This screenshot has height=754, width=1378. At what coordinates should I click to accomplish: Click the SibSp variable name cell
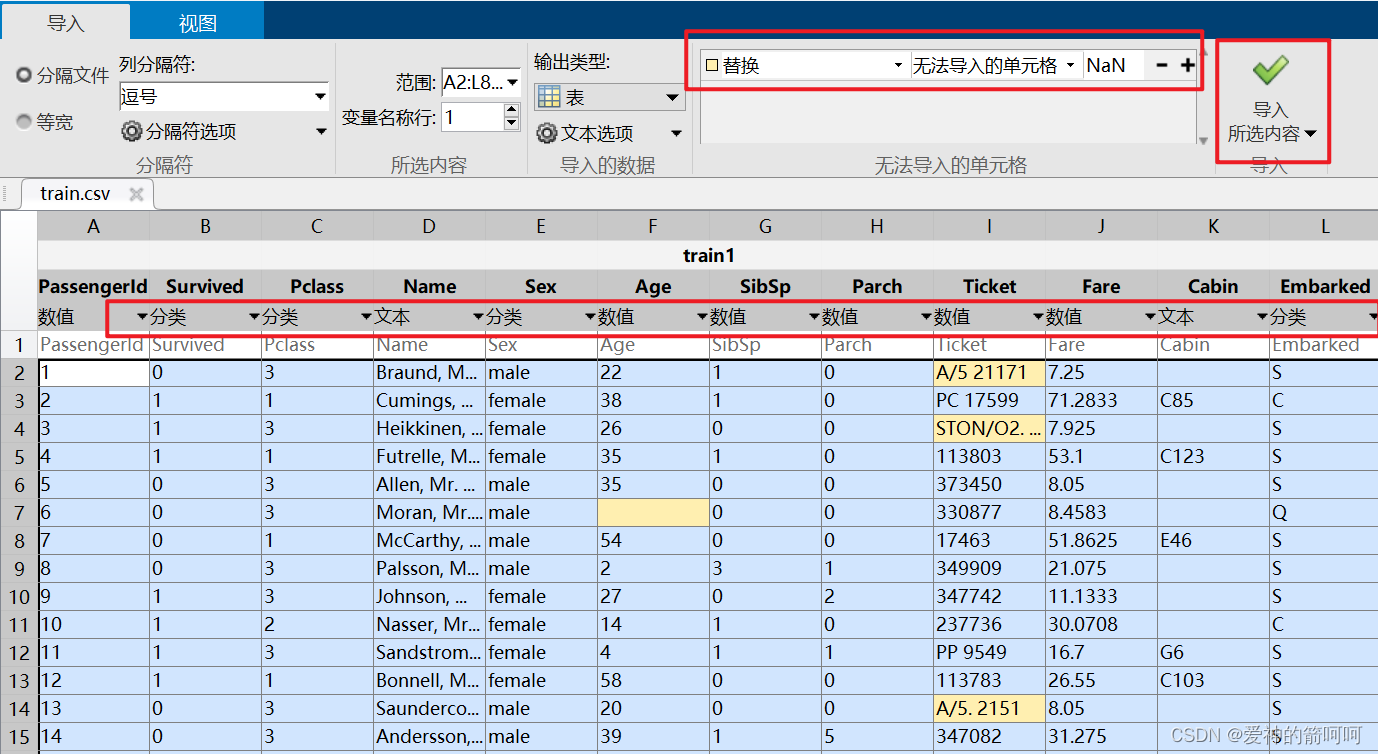click(765, 286)
